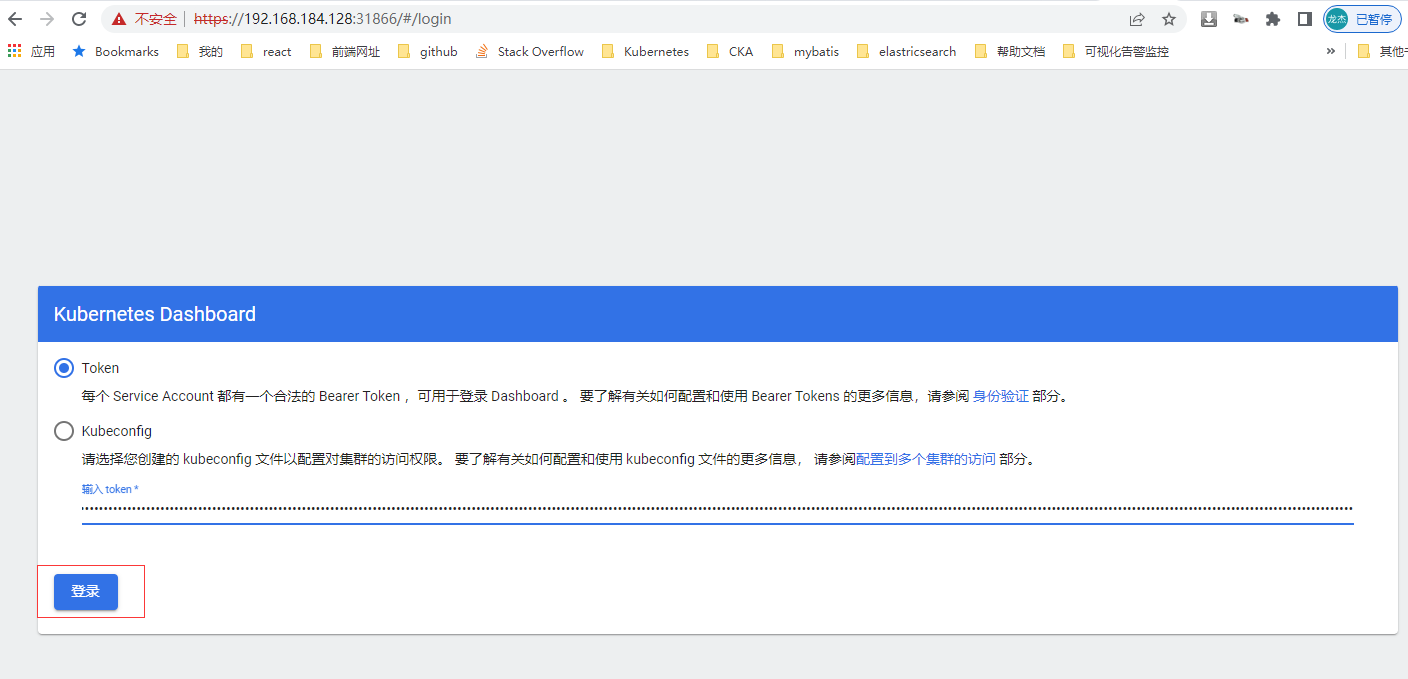Open the elasticsearch bookmark folder
1408x679 pixels.
[x=906, y=51]
